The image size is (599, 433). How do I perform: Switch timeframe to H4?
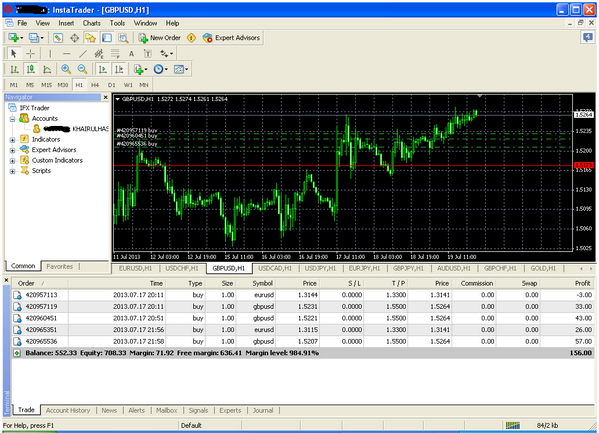pos(95,85)
